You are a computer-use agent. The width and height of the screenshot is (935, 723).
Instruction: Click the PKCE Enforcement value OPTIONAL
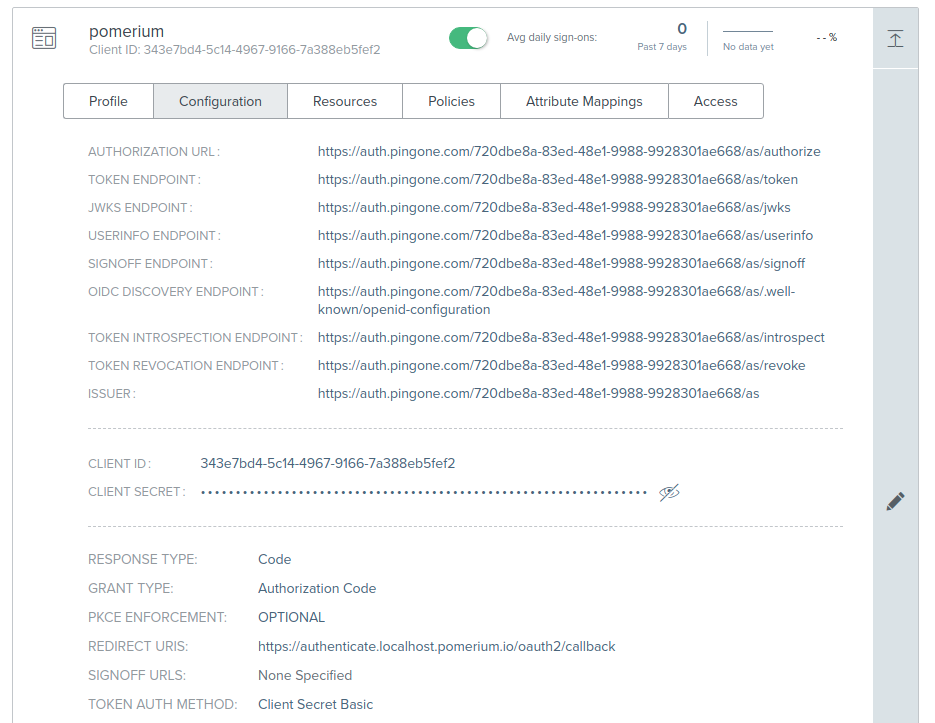coord(291,617)
